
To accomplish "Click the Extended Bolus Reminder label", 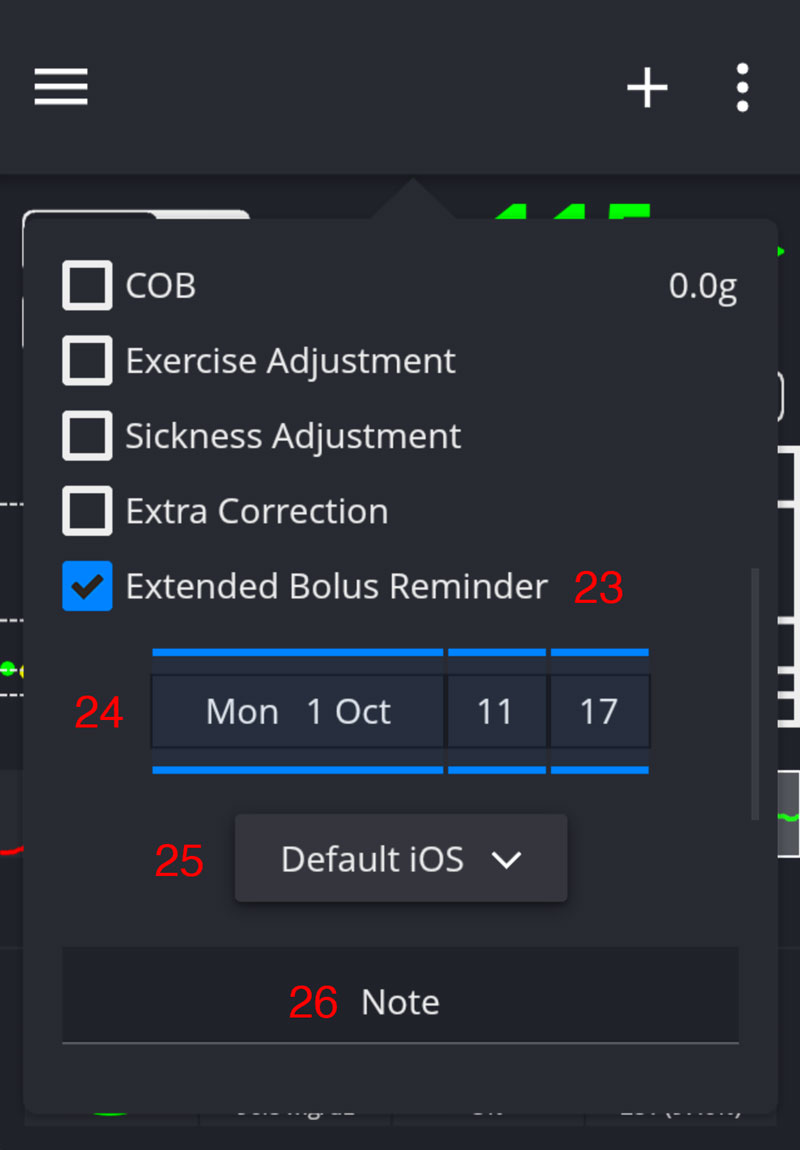I will point(336,587).
